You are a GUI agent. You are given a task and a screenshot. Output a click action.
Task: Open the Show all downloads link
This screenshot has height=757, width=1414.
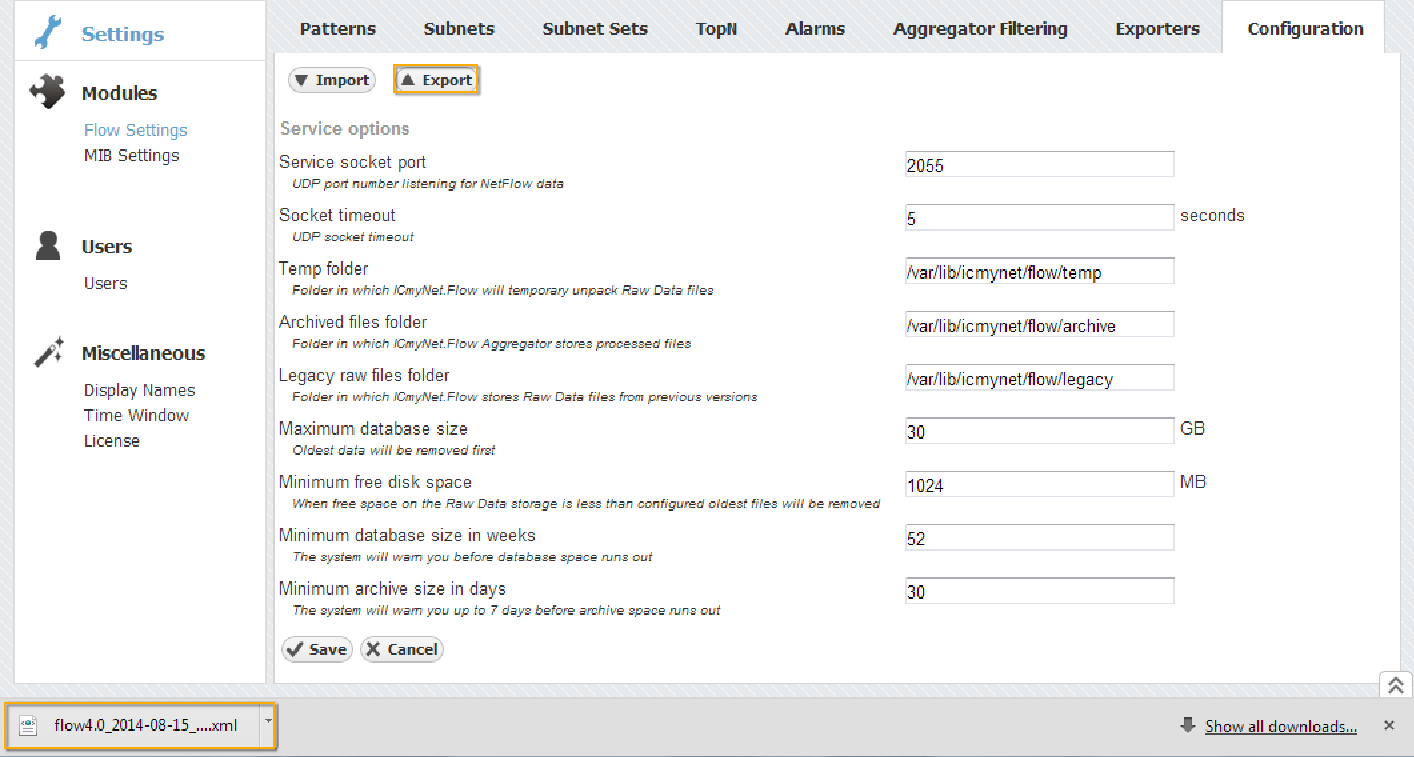[x=1280, y=725]
